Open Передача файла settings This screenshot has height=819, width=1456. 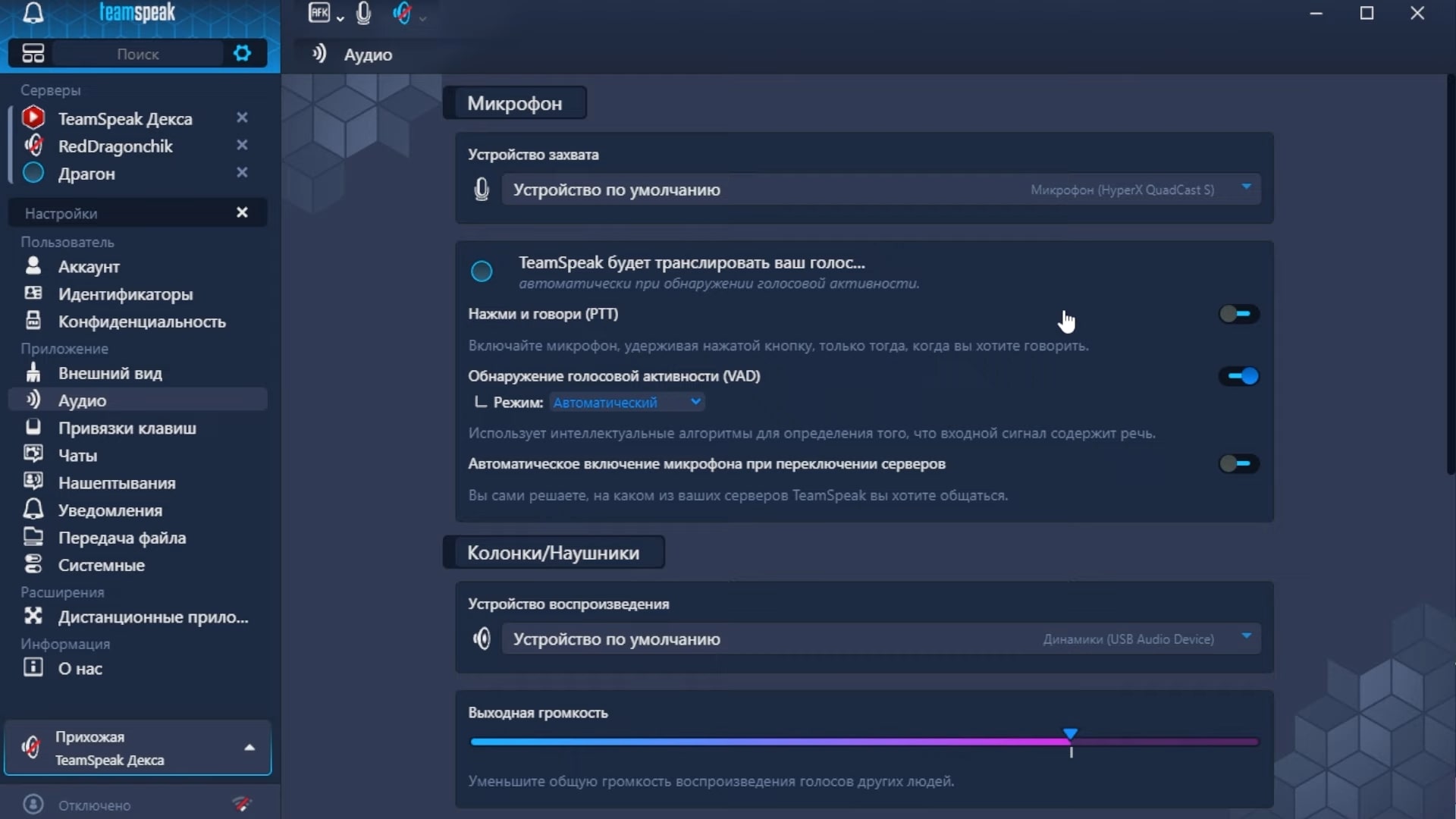[x=138, y=537]
